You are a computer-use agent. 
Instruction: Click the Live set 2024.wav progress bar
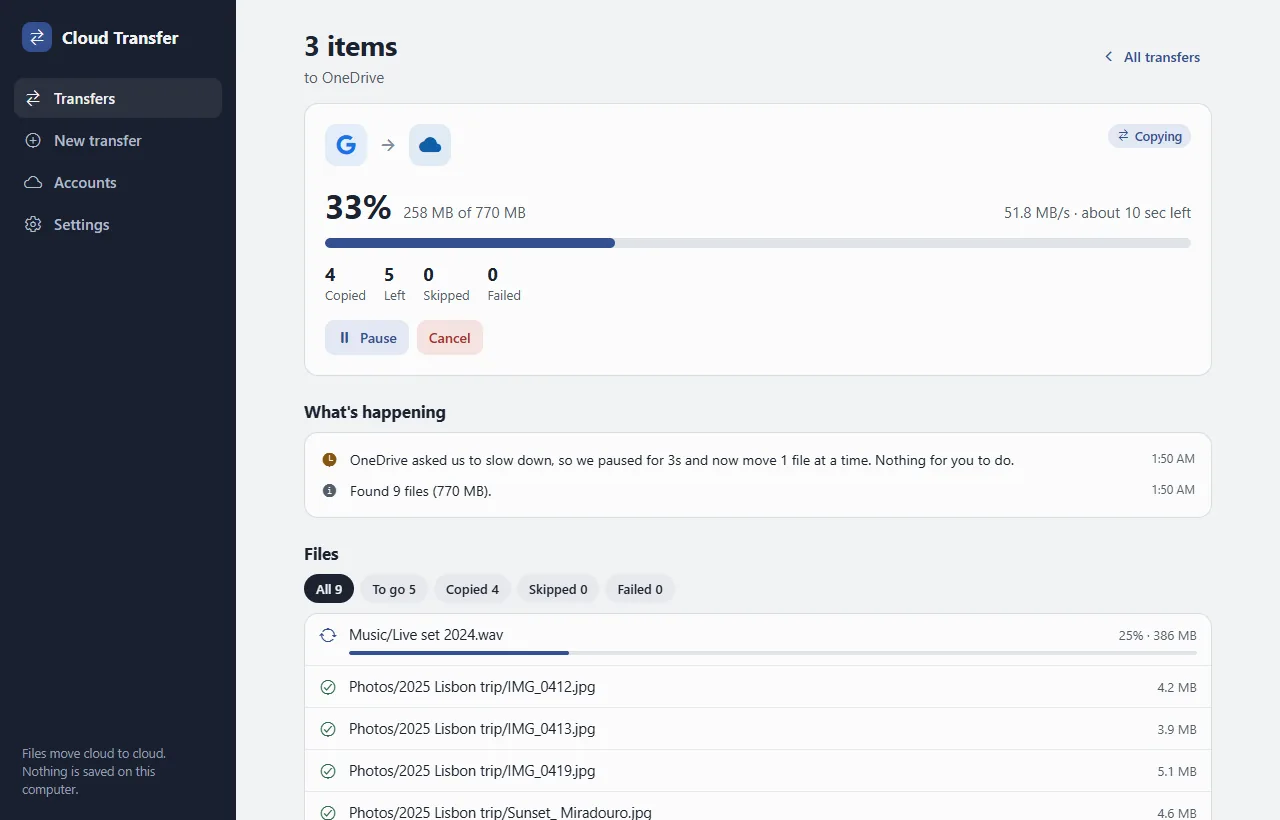[x=773, y=652]
